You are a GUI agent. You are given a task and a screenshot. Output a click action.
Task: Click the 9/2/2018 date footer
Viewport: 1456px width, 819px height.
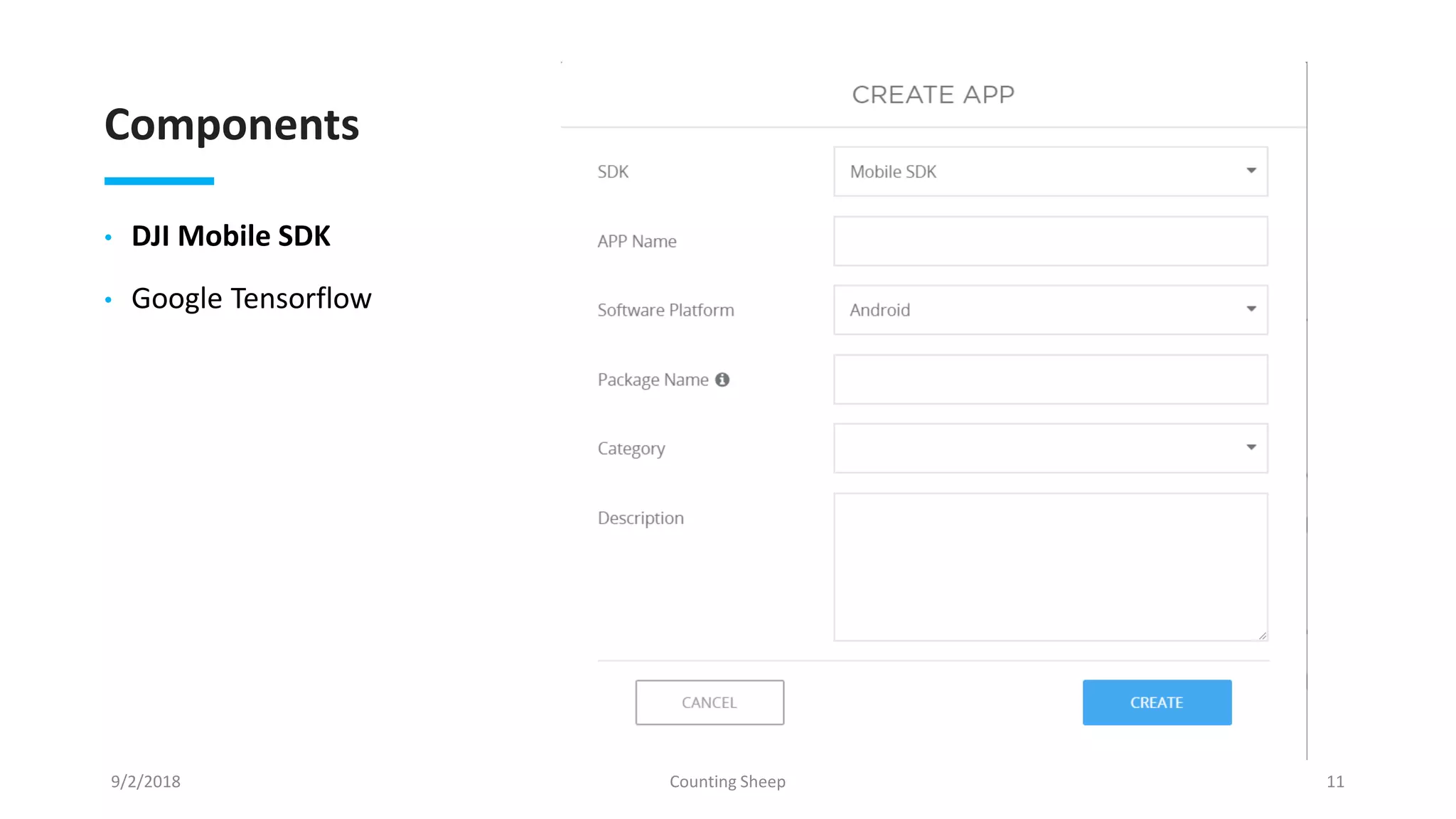146,781
